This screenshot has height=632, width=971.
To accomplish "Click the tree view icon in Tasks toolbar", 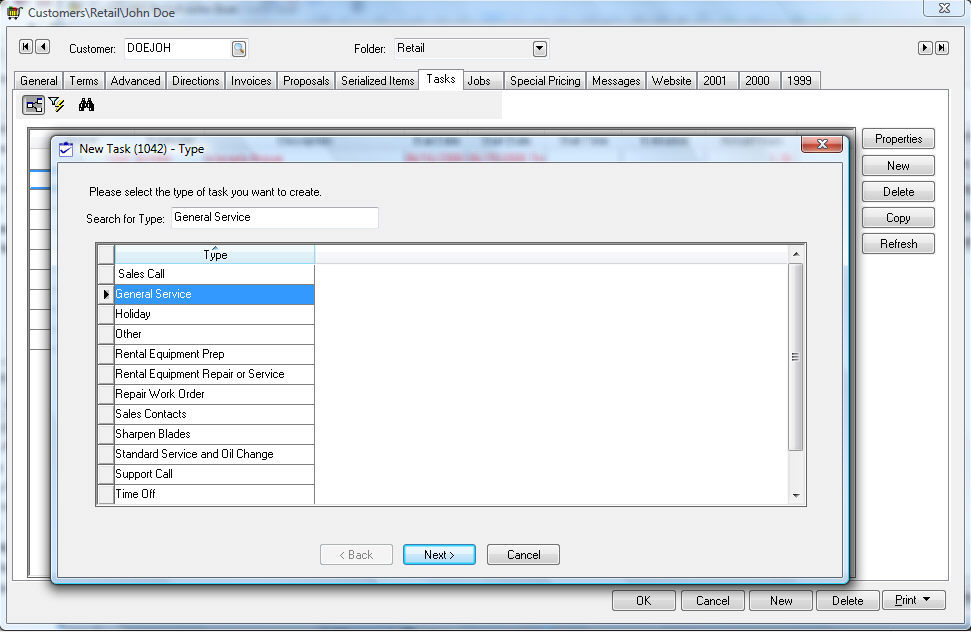I will coord(33,105).
